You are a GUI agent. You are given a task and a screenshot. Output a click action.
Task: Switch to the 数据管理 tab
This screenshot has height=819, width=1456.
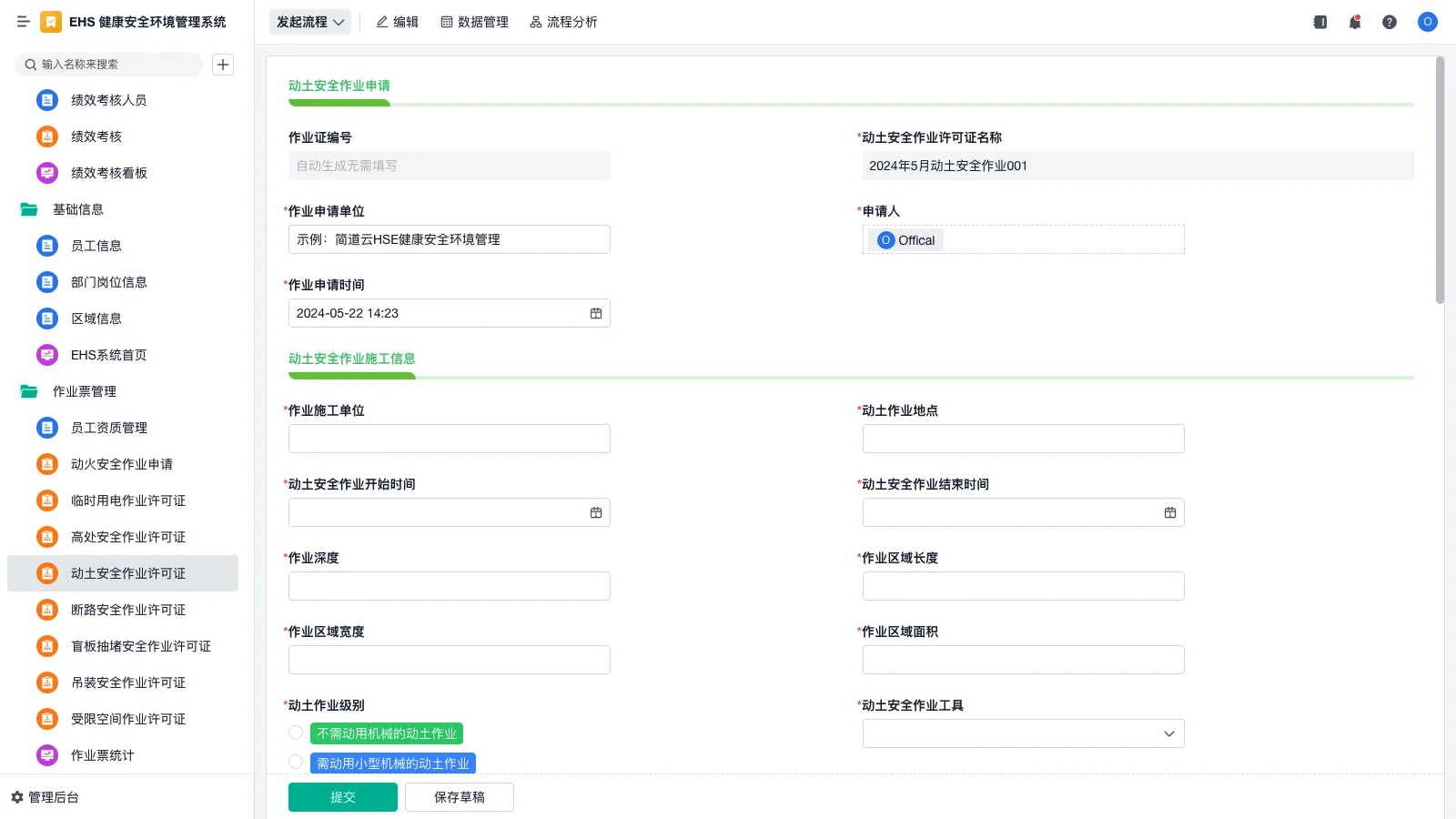(x=474, y=22)
